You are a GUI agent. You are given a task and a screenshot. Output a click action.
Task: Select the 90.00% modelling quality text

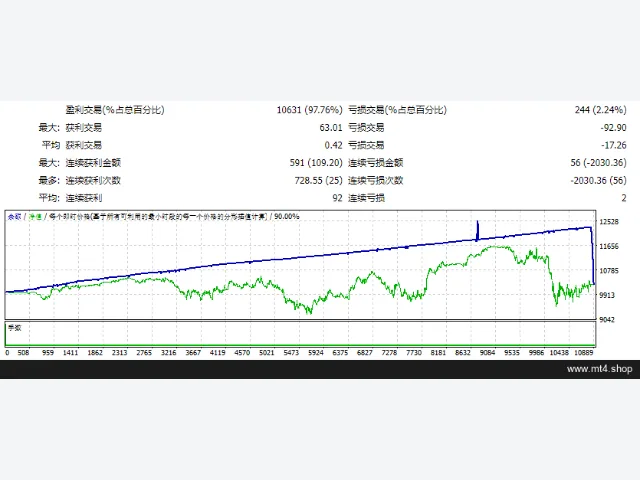click(287, 216)
